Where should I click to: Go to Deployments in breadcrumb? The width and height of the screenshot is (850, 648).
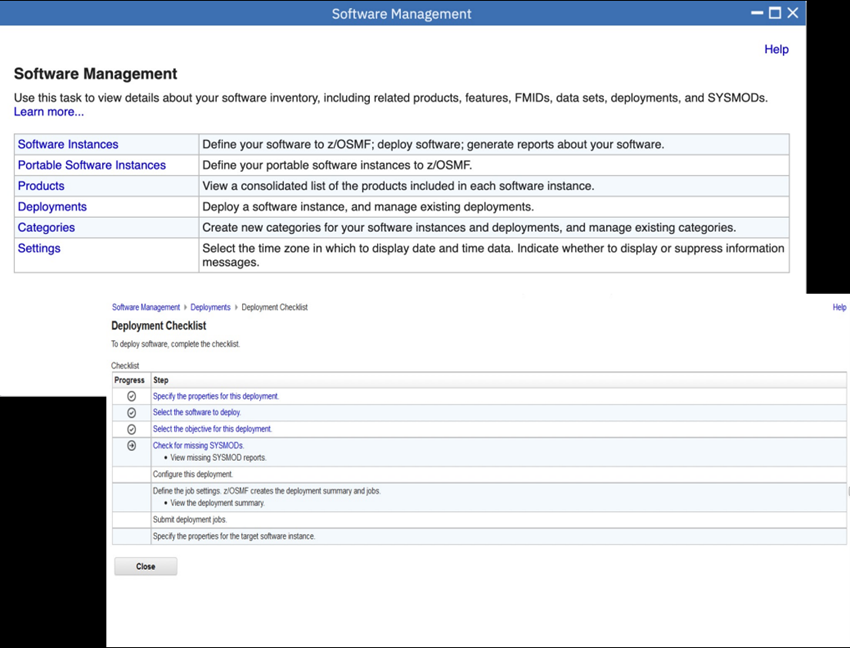click(x=210, y=307)
